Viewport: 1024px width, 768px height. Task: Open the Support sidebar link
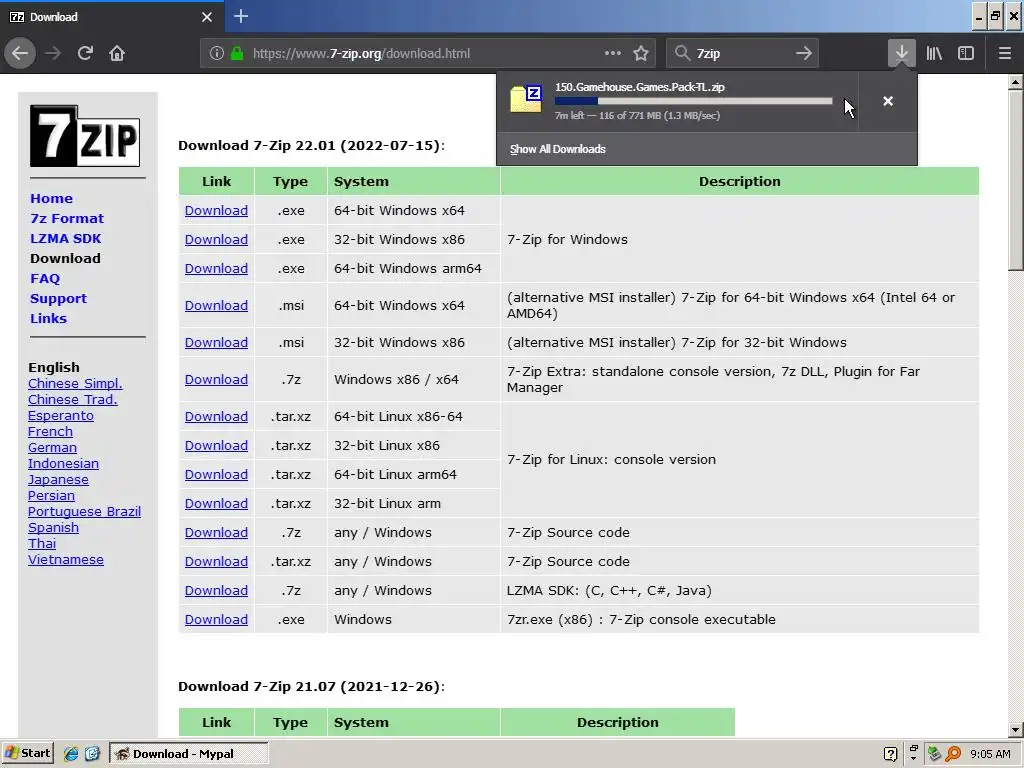click(58, 298)
